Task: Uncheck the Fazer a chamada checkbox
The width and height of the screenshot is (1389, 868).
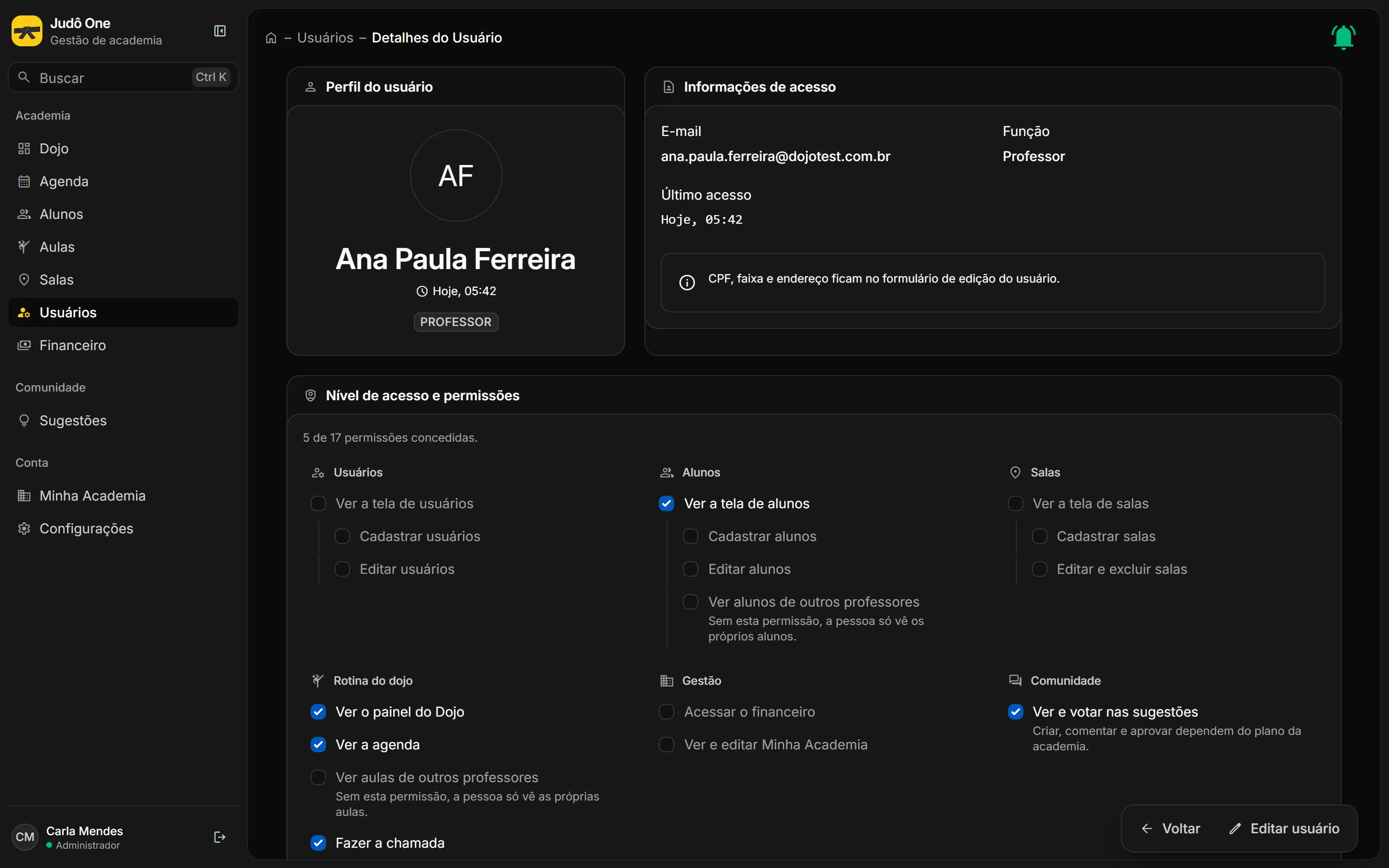Action: click(318, 843)
